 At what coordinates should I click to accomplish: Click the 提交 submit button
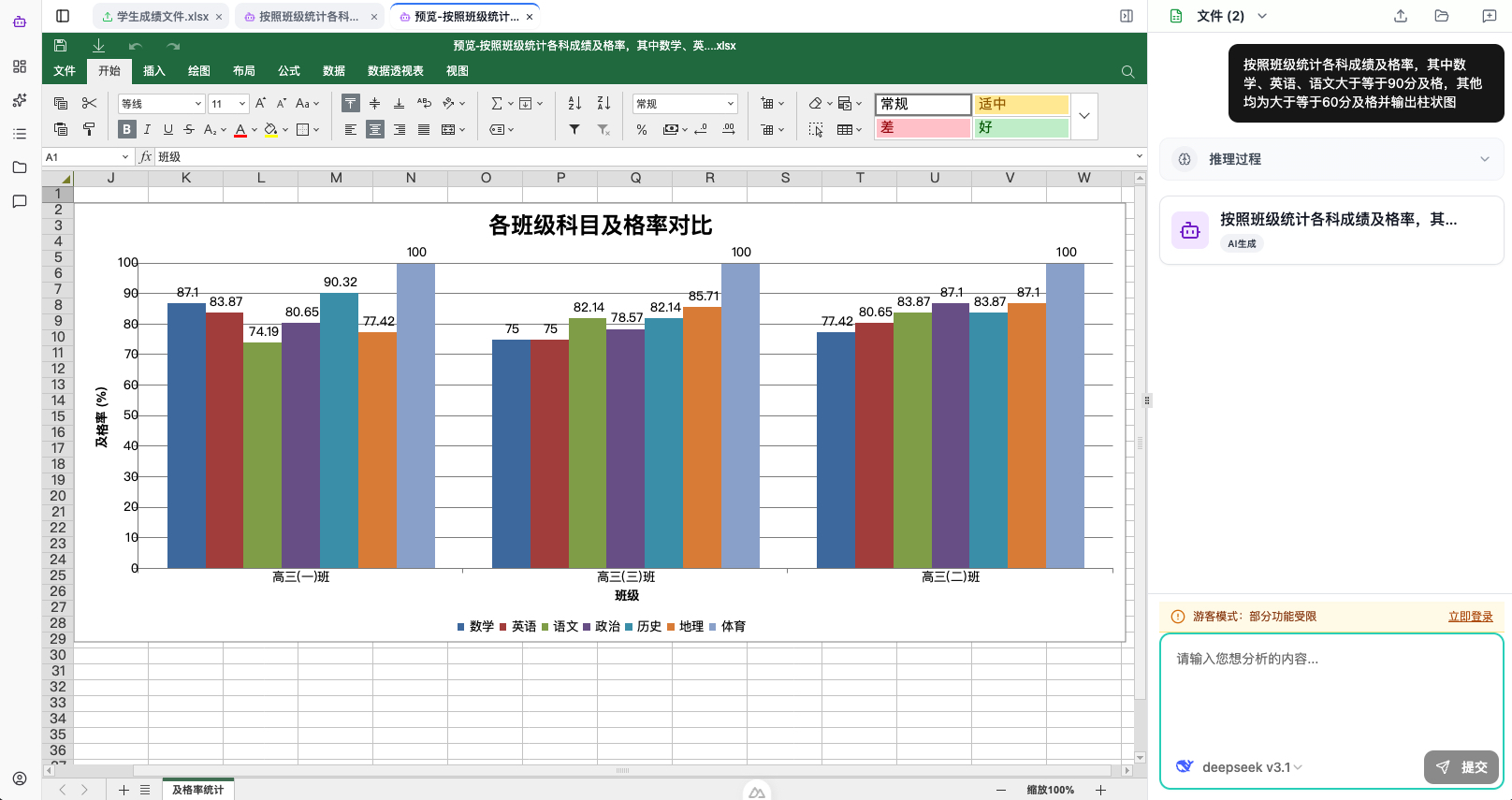coord(1461,766)
